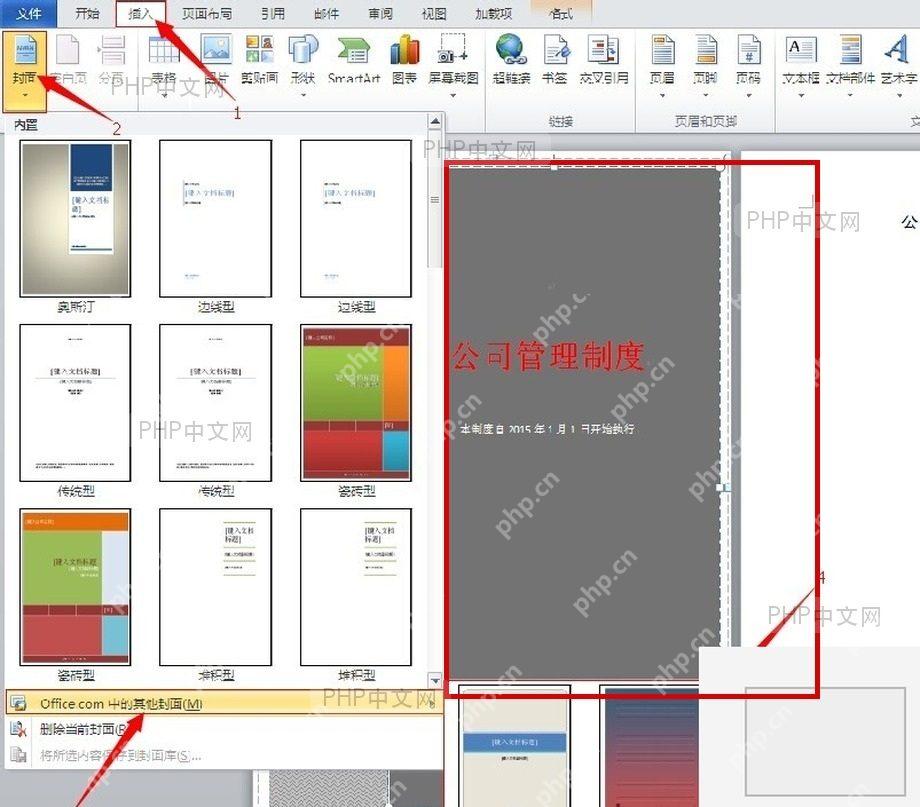Image resolution: width=920 pixels, height=807 pixels.
Task: Click the cover gallery scroll-down arrow
Action: click(435, 680)
